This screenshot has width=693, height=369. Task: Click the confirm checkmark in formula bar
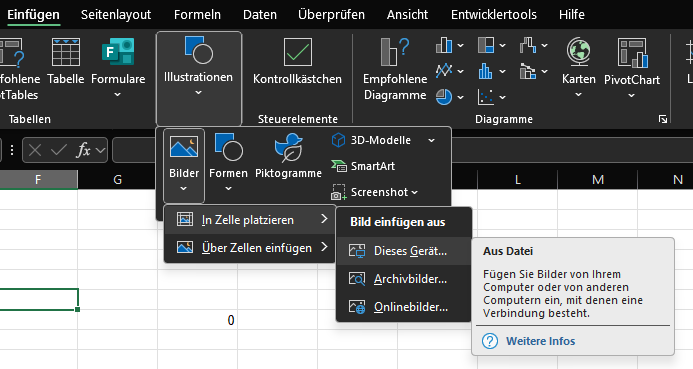[x=59, y=151]
